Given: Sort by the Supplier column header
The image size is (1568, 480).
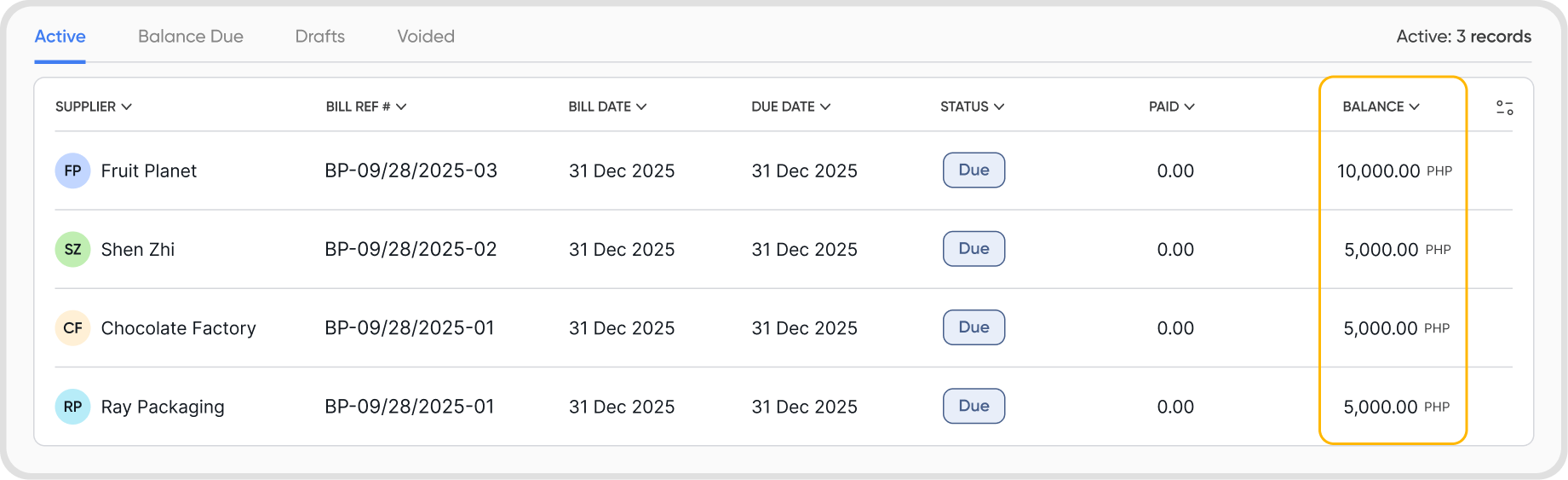Looking at the screenshot, I should (93, 107).
